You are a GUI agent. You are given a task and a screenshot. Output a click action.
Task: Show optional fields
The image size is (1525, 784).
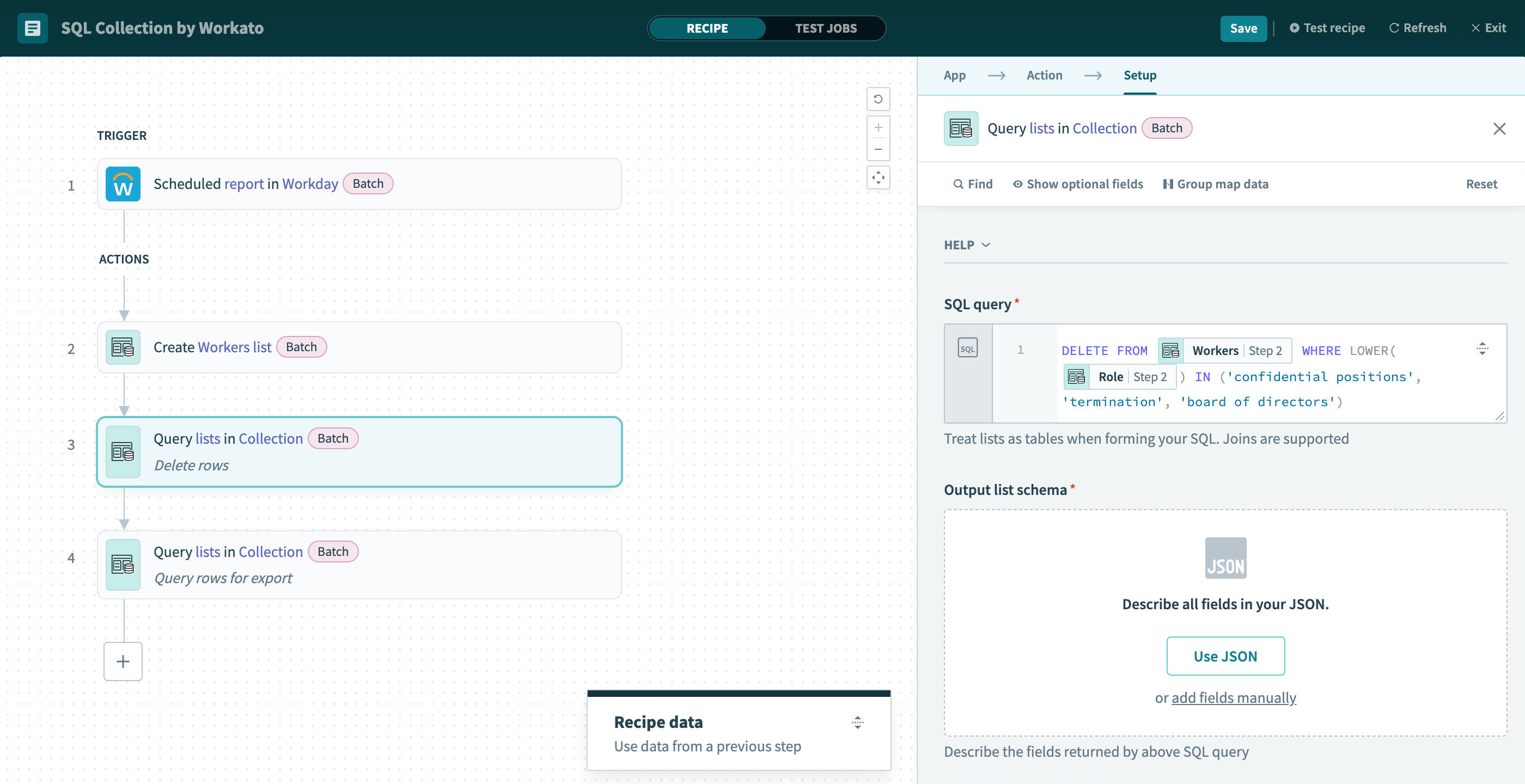tap(1077, 184)
